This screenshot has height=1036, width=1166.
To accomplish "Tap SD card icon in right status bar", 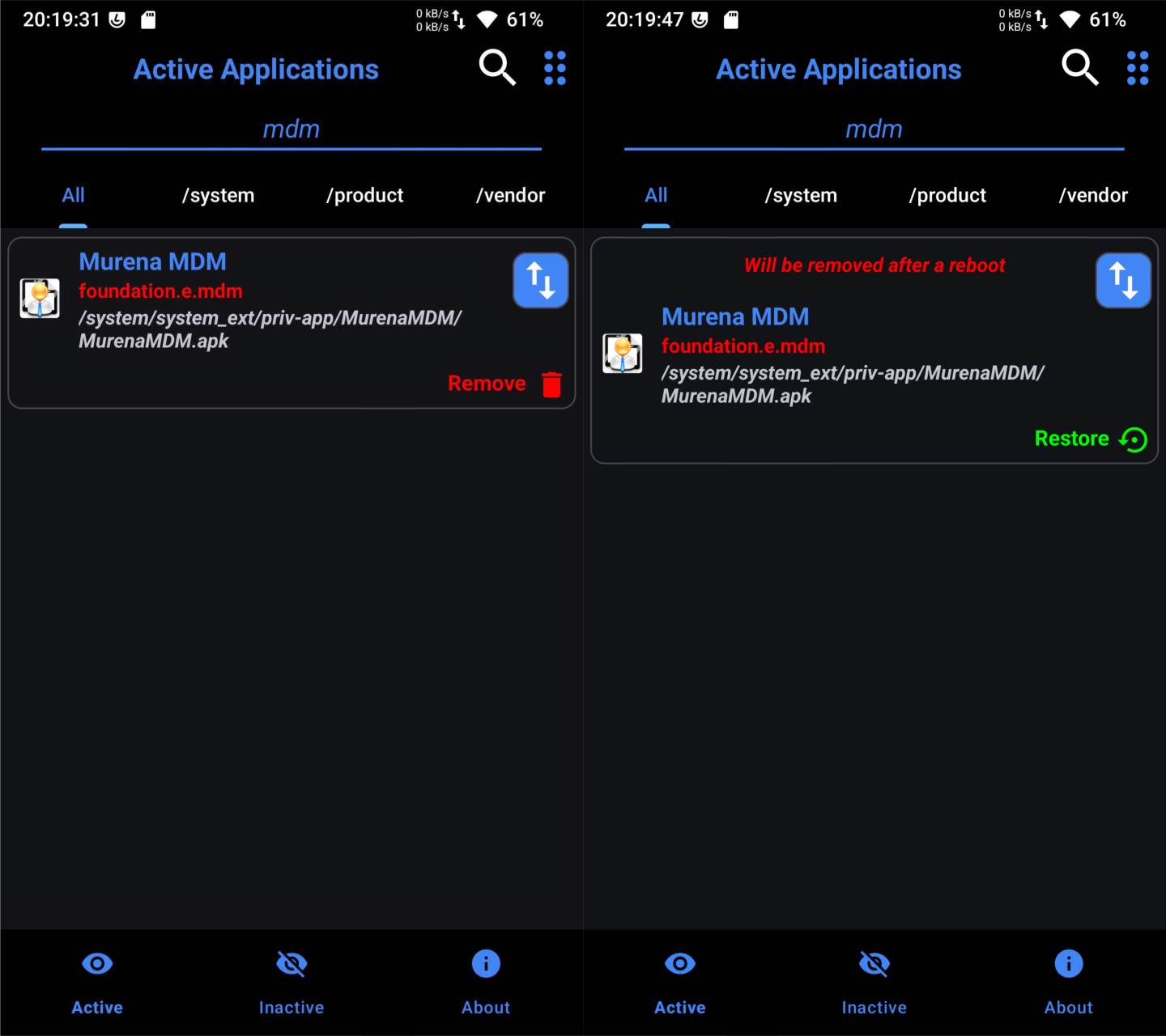I will coord(731,19).
